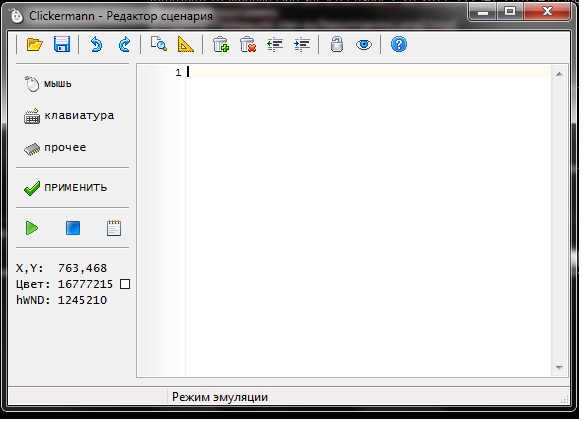The height and width of the screenshot is (421, 583).
Task: Start script playback with green play button
Action: click(32, 228)
